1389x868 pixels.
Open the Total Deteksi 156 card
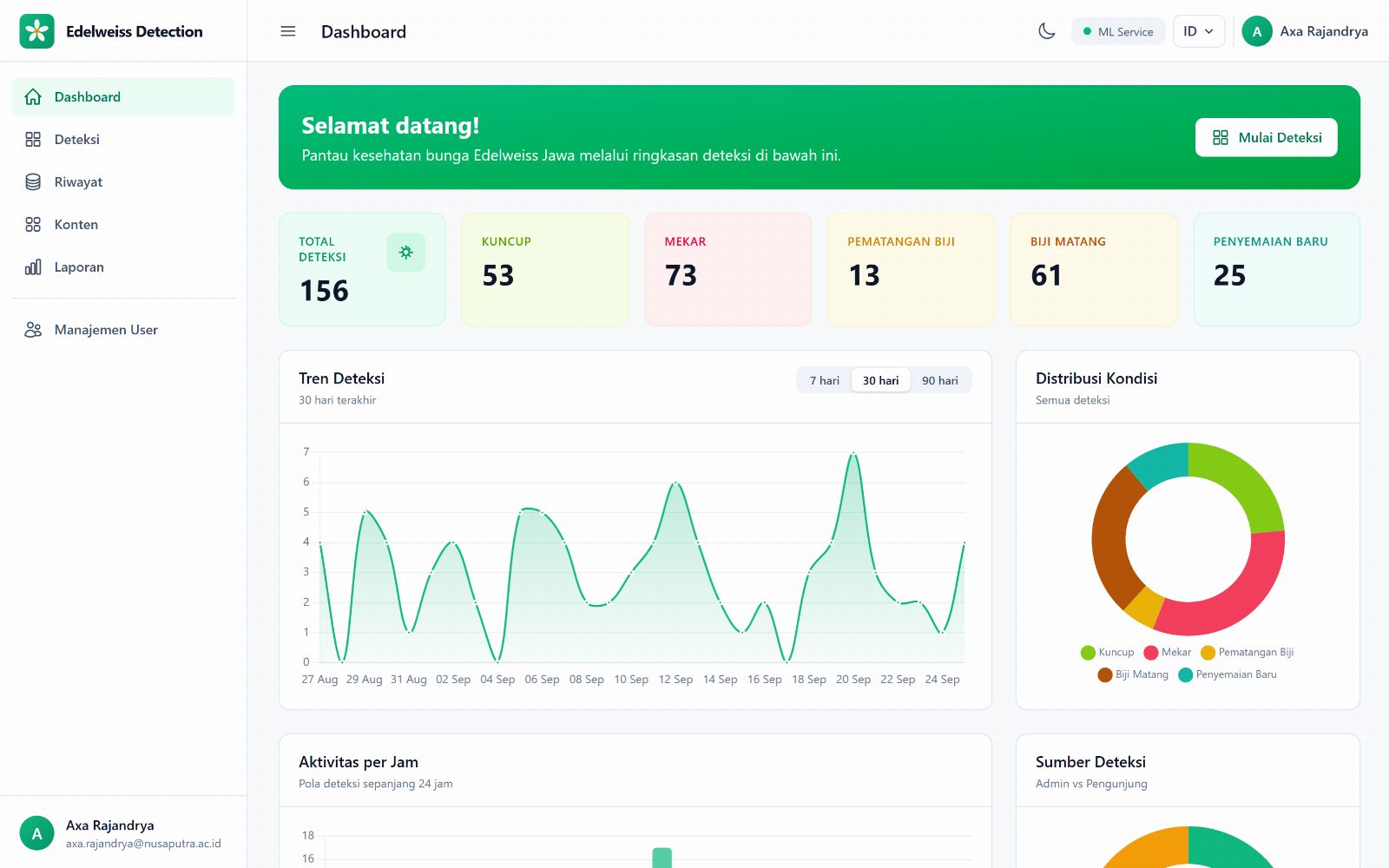[x=362, y=270]
